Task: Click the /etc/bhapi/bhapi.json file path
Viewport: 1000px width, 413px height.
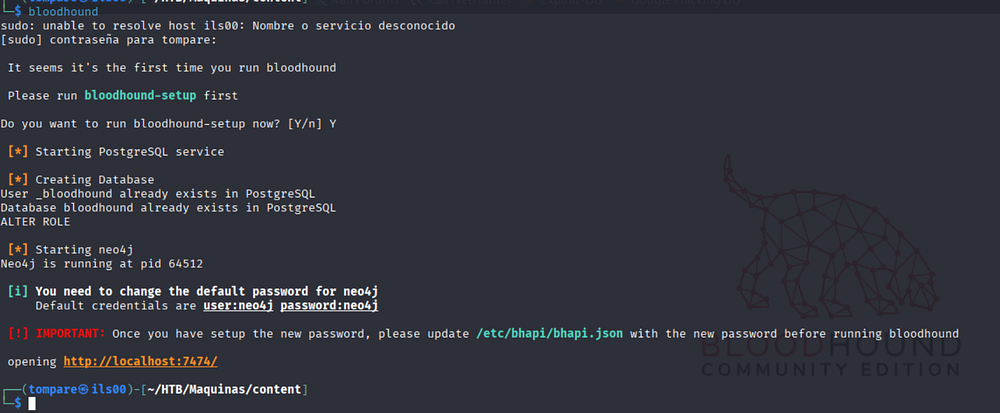Action: pyautogui.click(x=550, y=333)
